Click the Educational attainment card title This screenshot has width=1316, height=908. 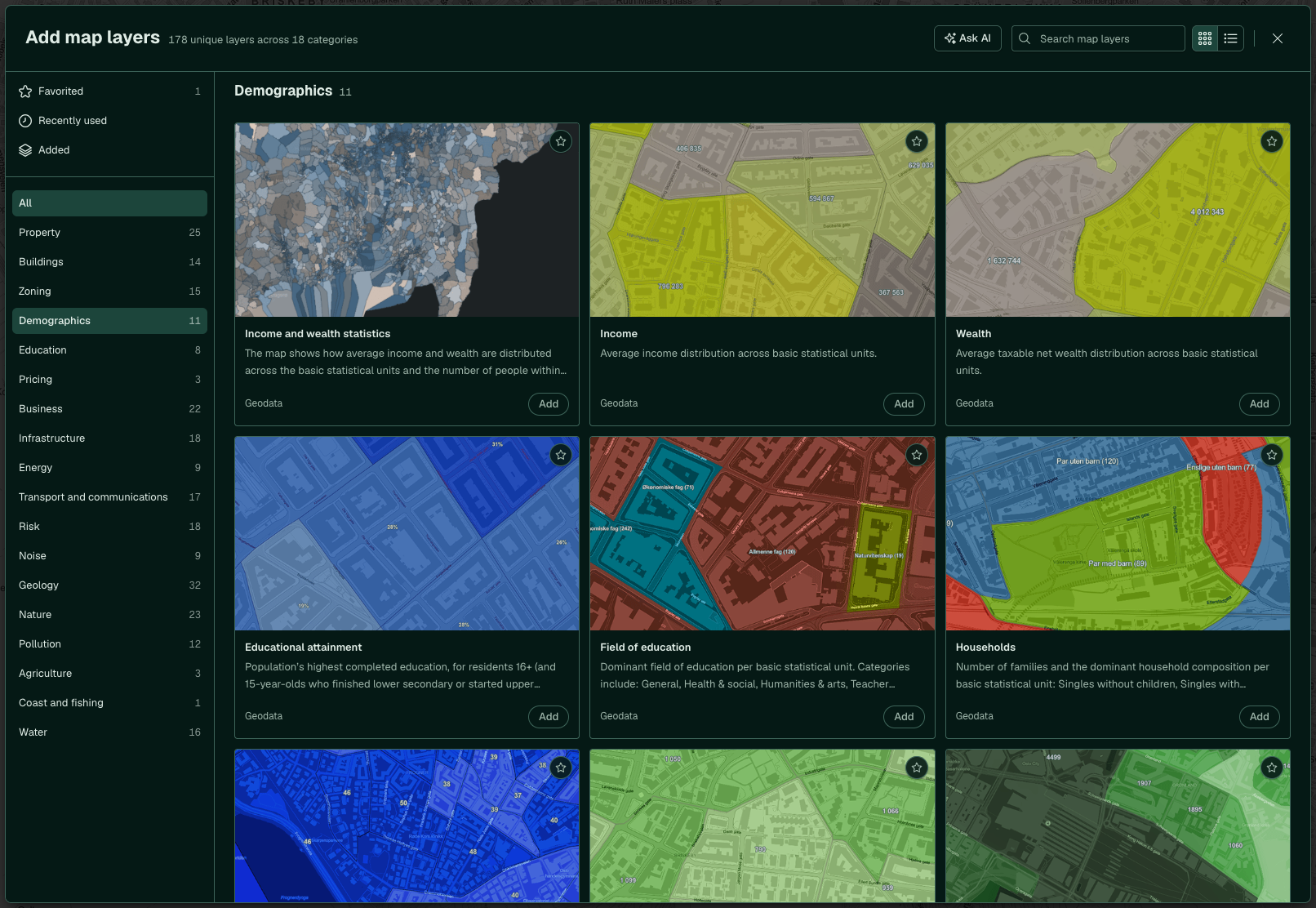[x=303, y=648]
